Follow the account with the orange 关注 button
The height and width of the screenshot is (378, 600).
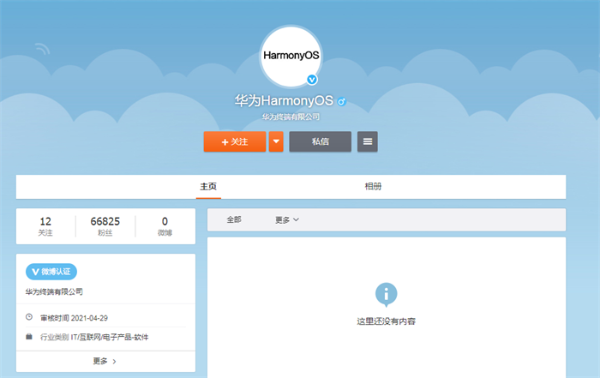pos(235,142)
